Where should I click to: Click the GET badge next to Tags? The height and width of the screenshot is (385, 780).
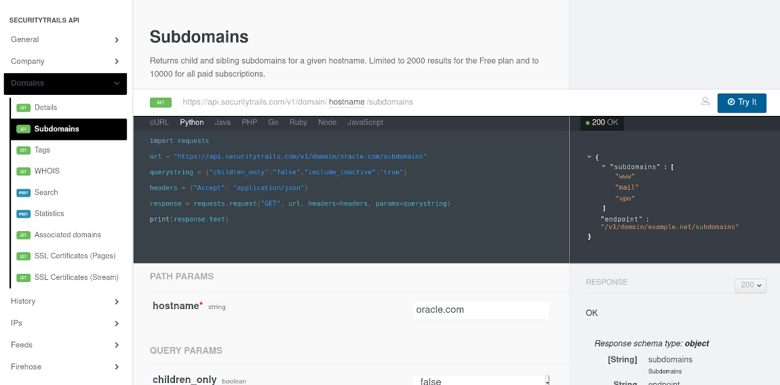pos(23,150)
